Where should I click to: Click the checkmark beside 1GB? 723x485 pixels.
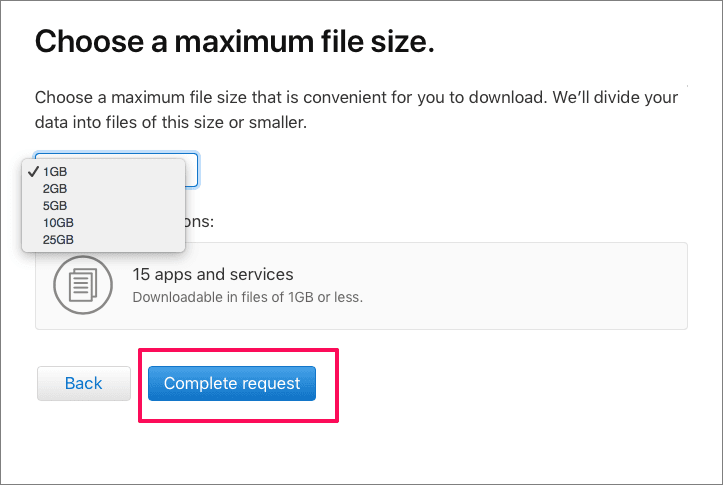click(33, 171)
